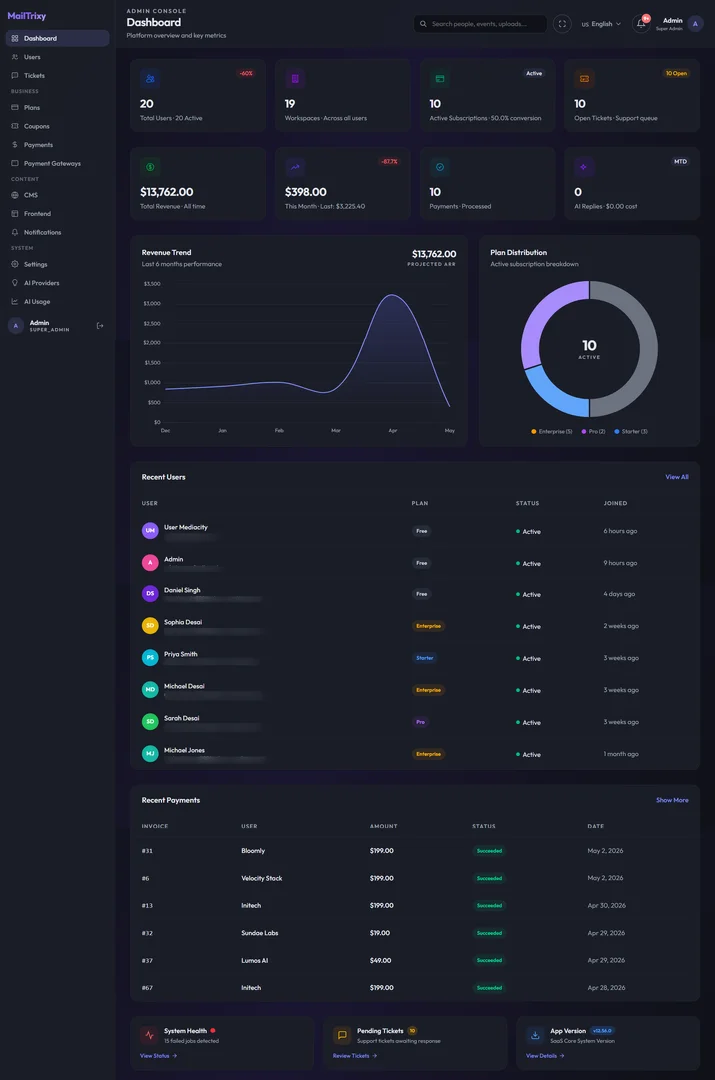This screenshot has height=1080, width=715.
Task: Click the Workspaces card icon
Action: (295, 79)
